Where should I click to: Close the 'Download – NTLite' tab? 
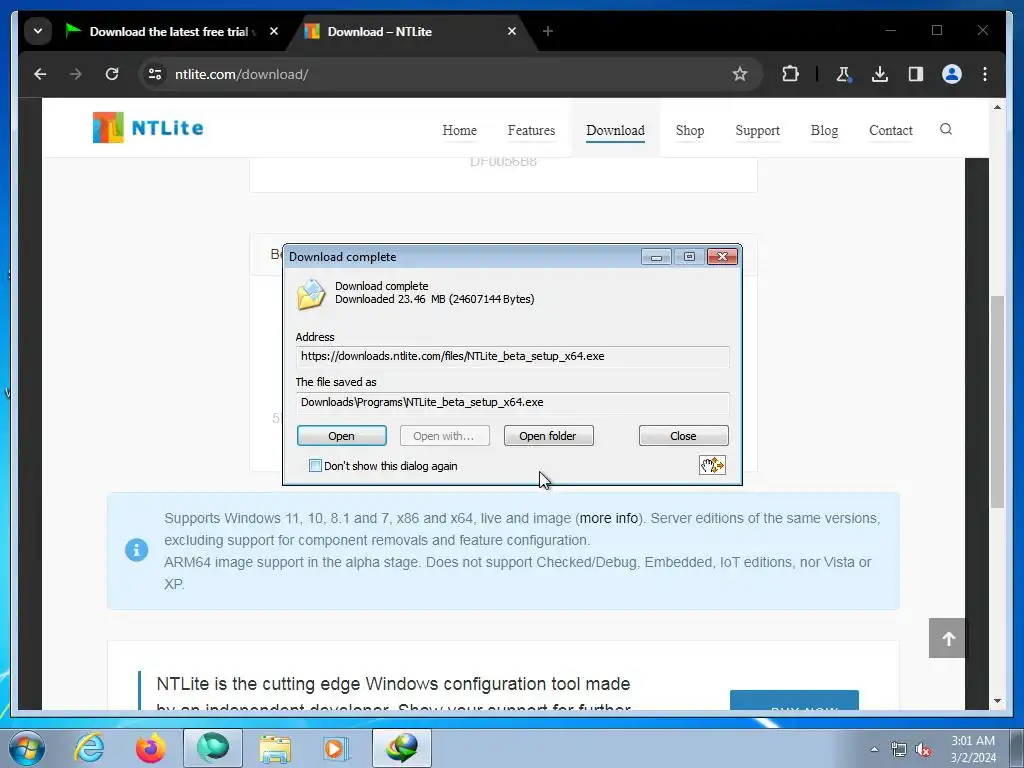click(512, 31)
